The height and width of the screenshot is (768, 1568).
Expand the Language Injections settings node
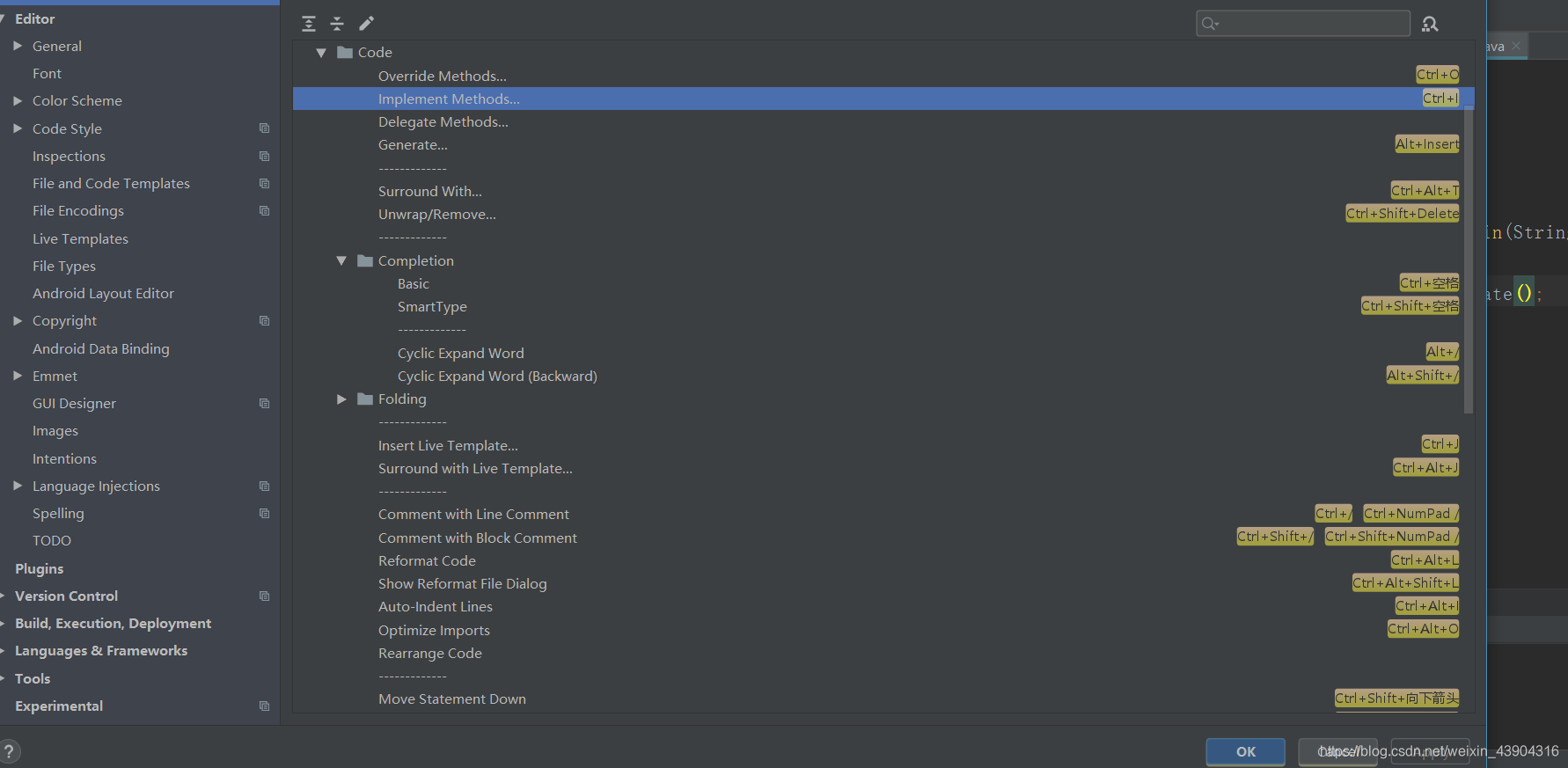pyautogui.click(x=18, y=486)
